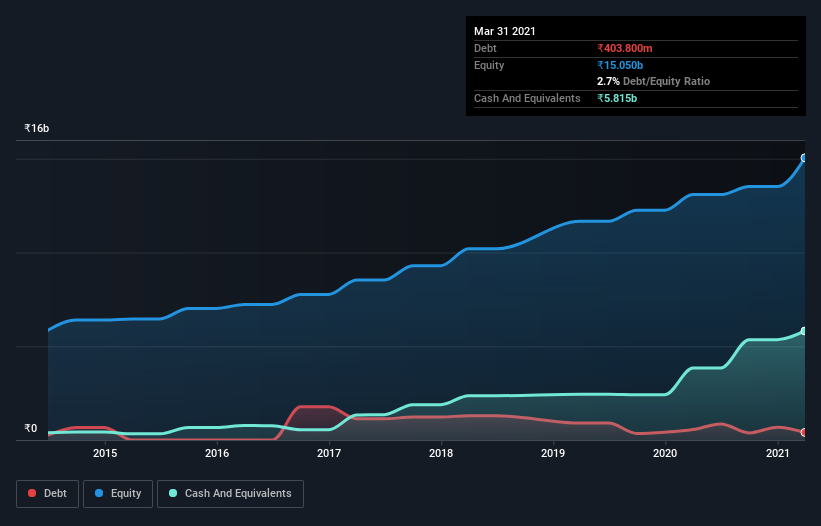
Task: Toggle the Debt legend button
Action: pyautogui.click(x=47, y=494)
